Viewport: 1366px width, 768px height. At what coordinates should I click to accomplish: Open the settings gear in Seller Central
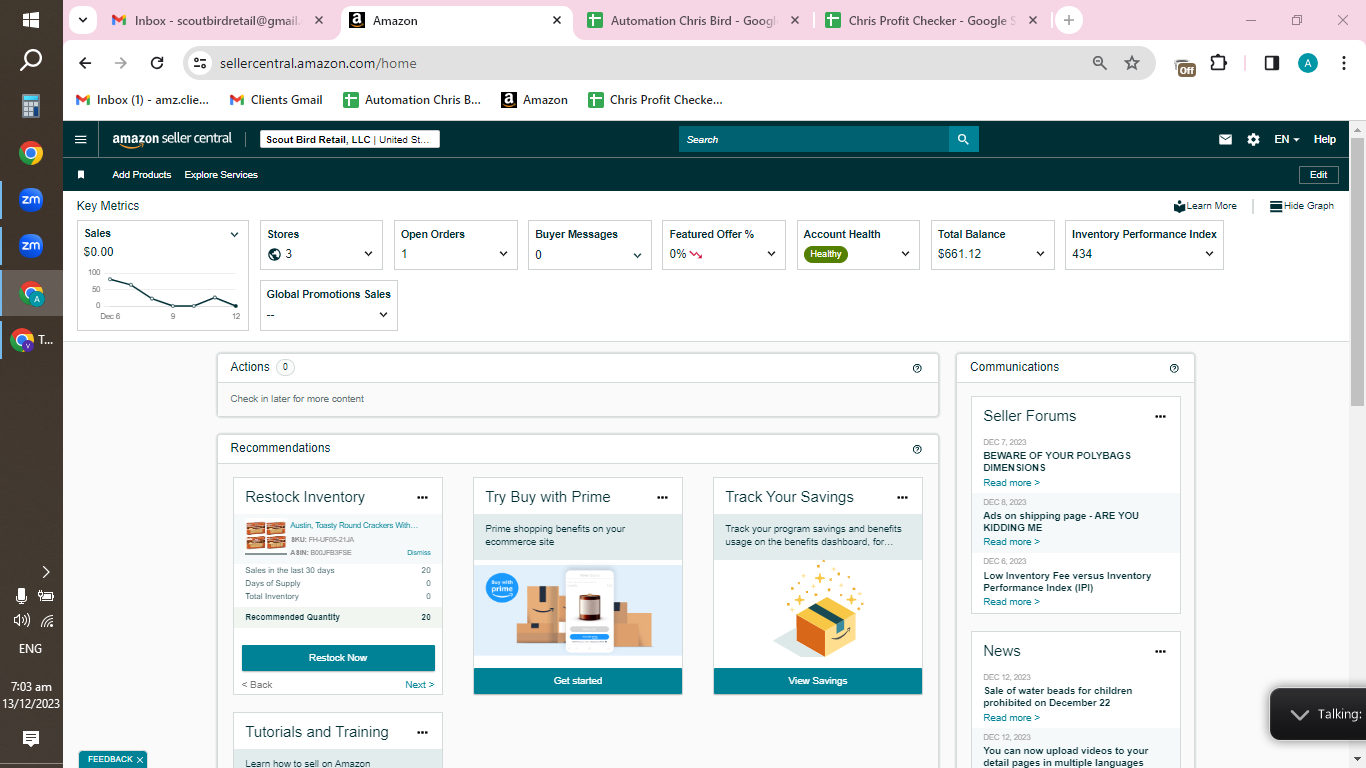click(x=1253, y=140)
